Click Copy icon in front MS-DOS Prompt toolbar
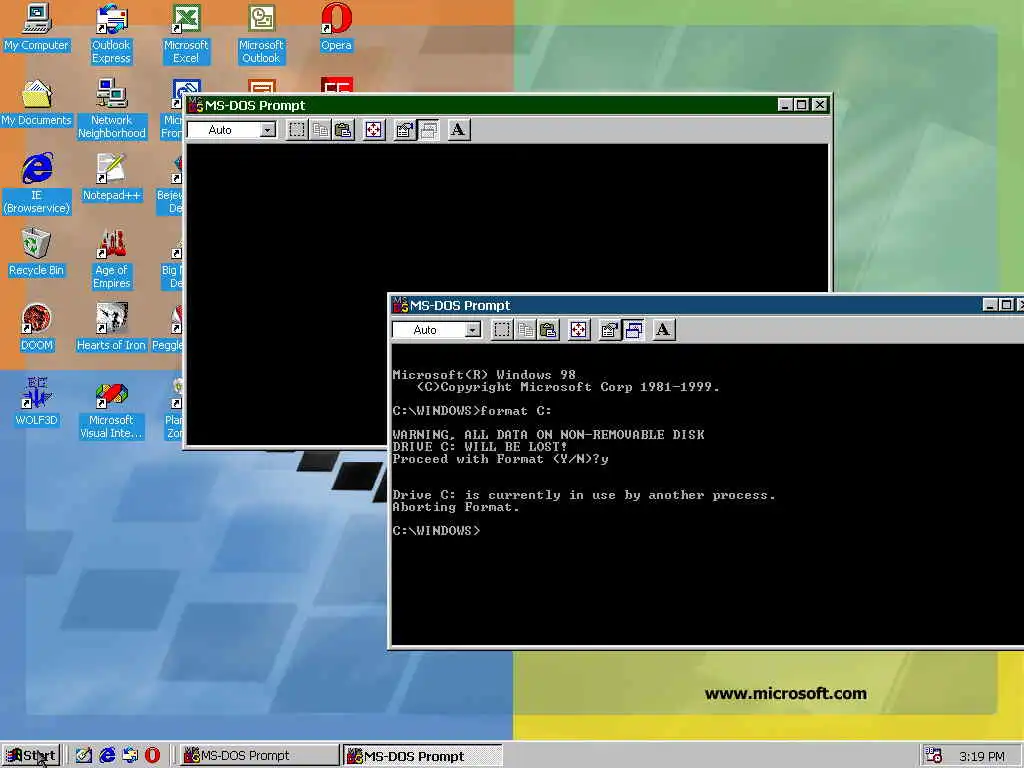Viewport: 1024px width, 768px height. 525,330
